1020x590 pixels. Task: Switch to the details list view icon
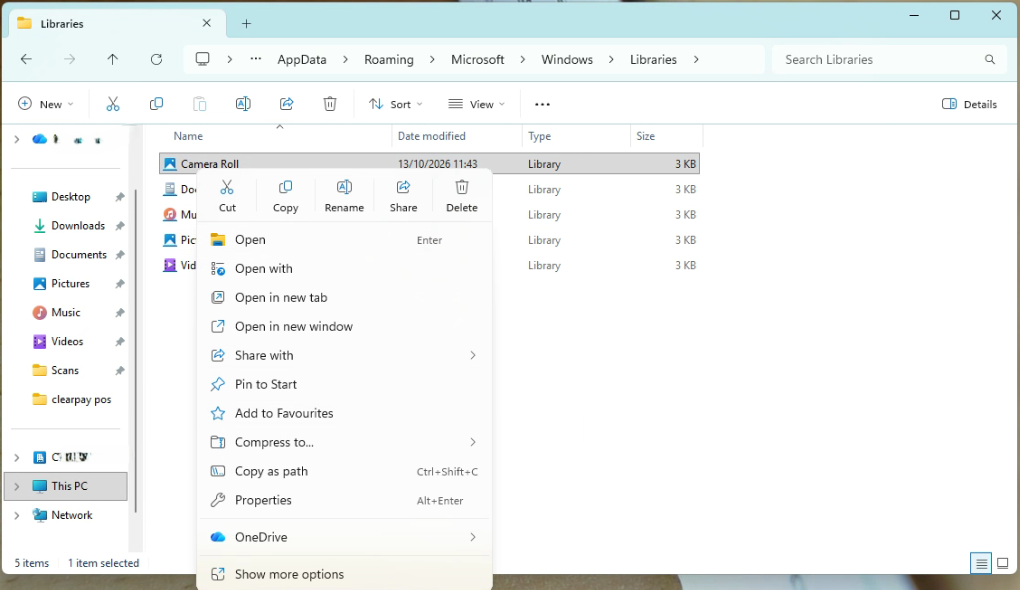tap(980, 563)
